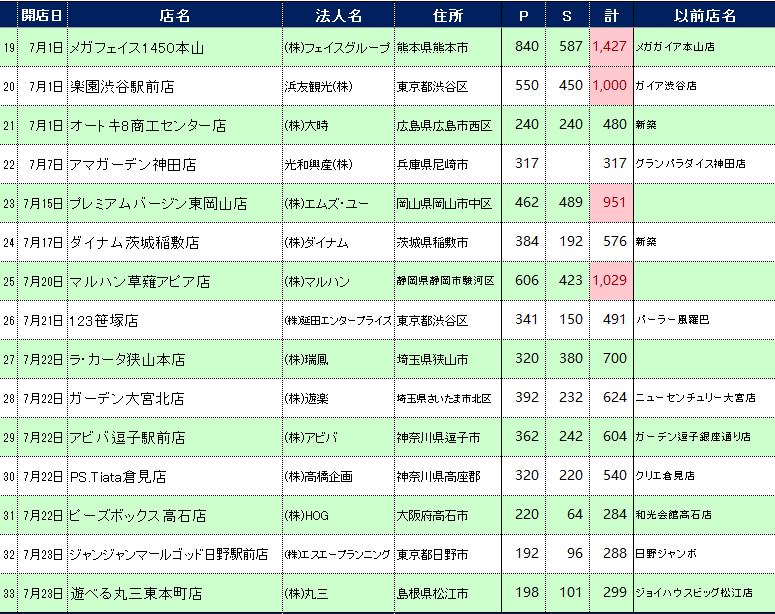This screenshot has height=614, width=775.
Task: Click row number 26
Action: (9, 321)
